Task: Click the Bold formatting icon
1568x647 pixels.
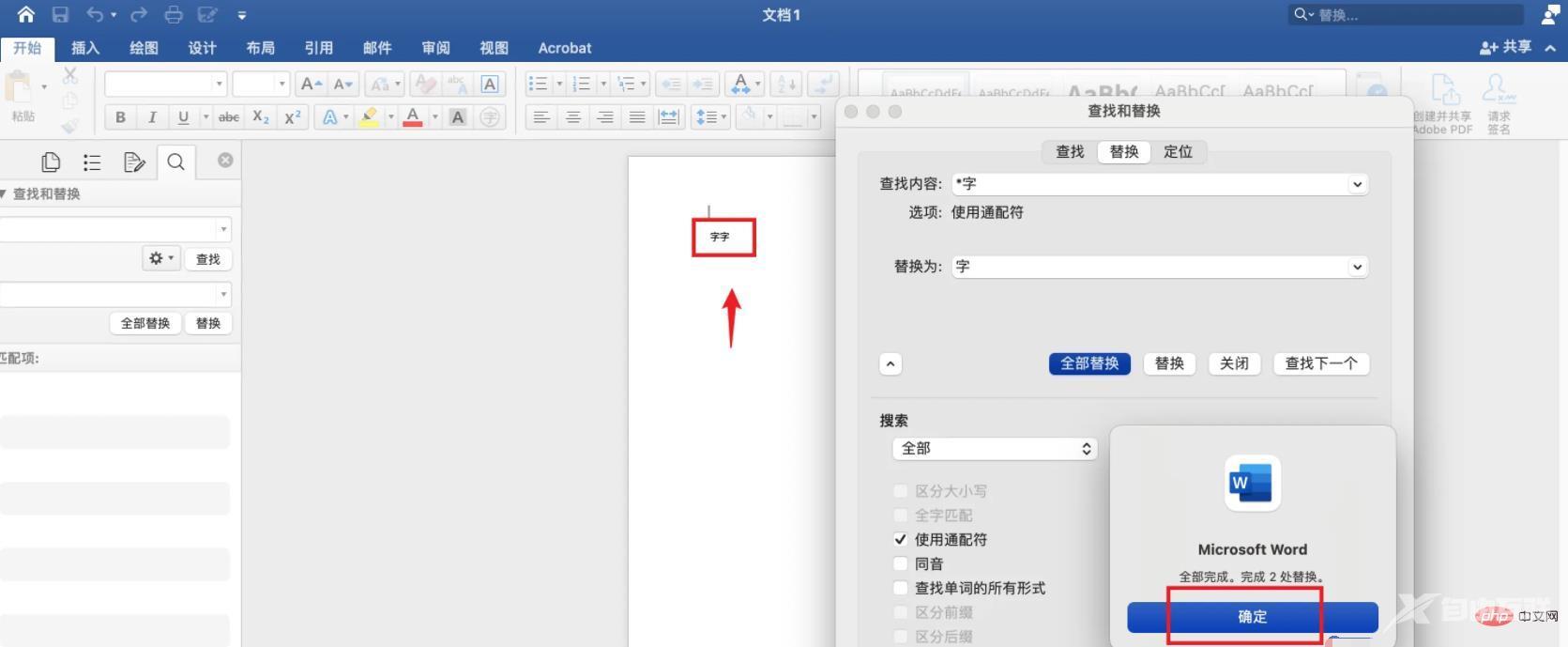Action: [120, 117]
